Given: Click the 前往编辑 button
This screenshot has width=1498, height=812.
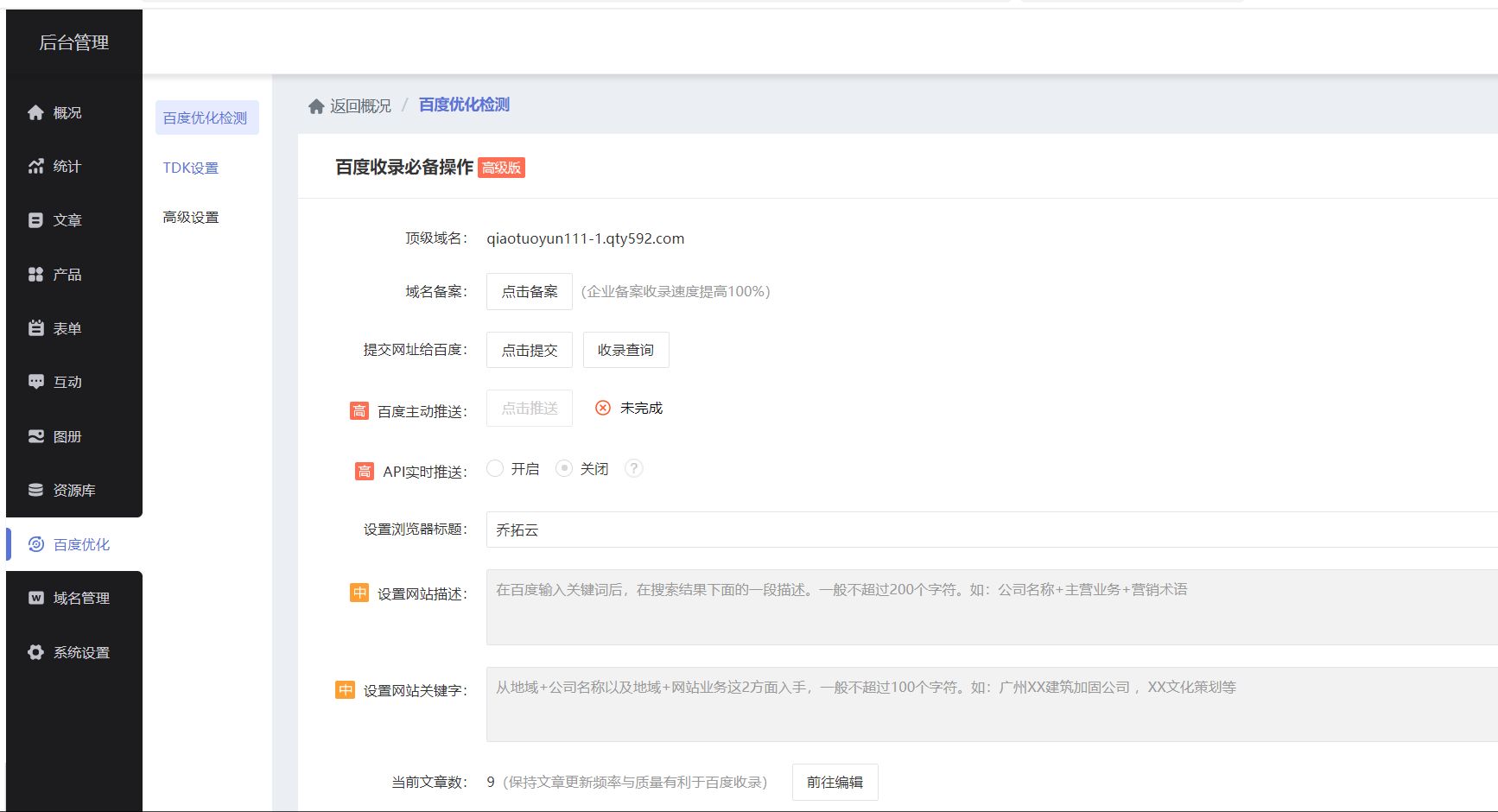Looking at the screenshot, I should pos(835,782).
